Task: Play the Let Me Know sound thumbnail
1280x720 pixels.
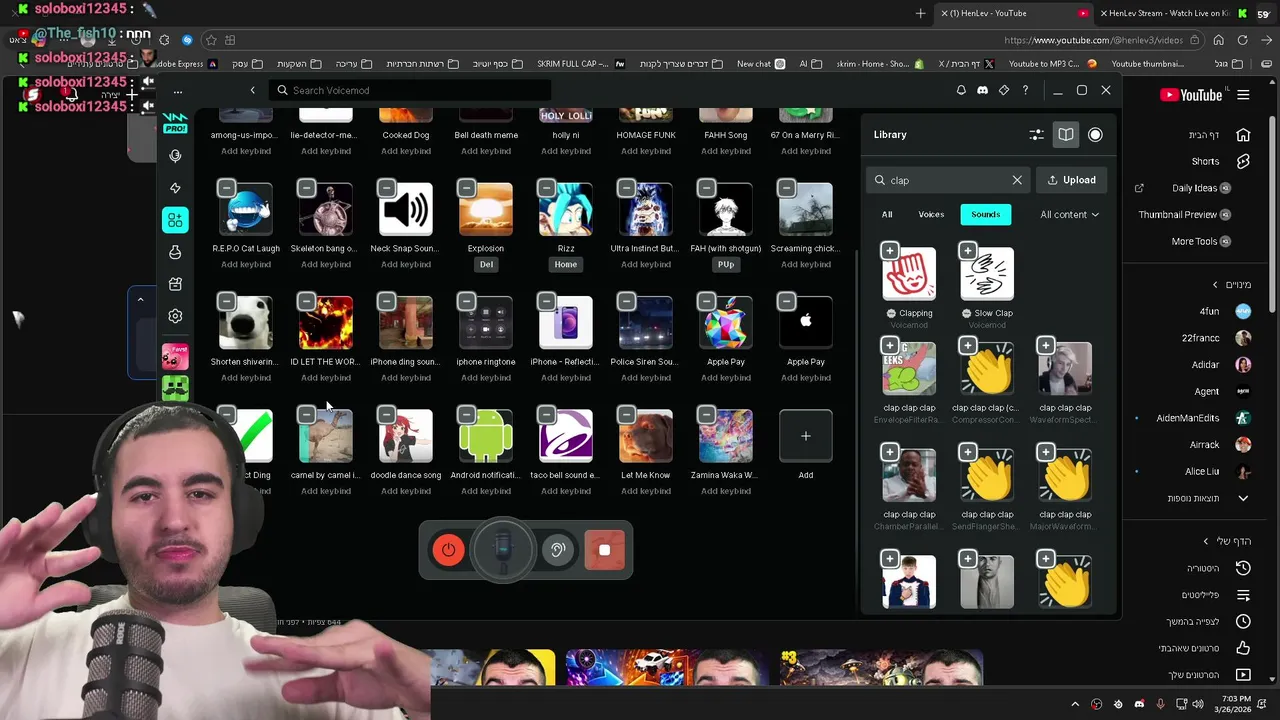Action: tap(646, 436)
